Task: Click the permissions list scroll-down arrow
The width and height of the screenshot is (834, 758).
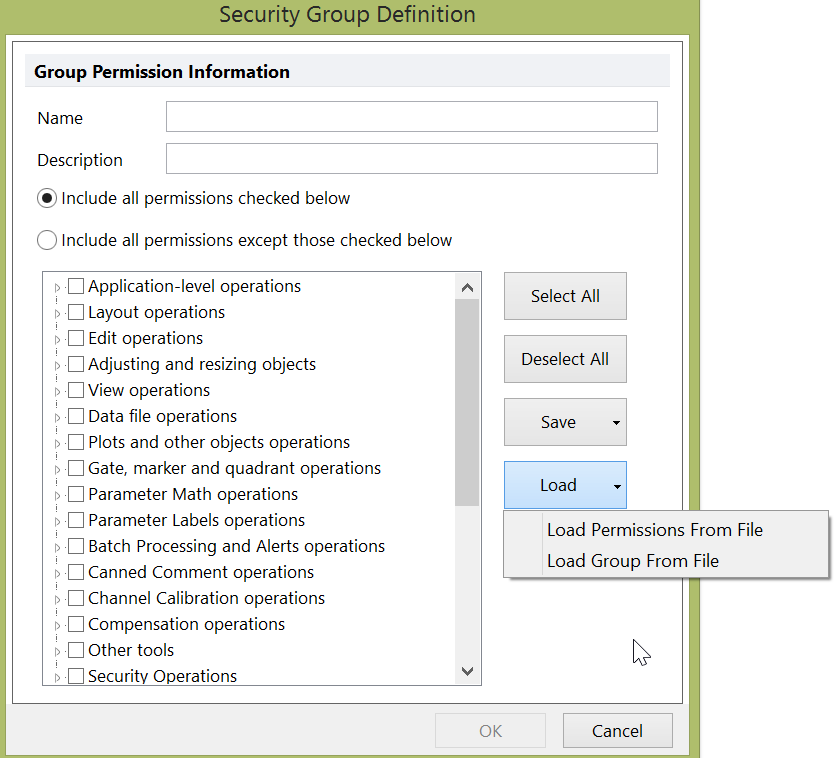Action: 467,671
